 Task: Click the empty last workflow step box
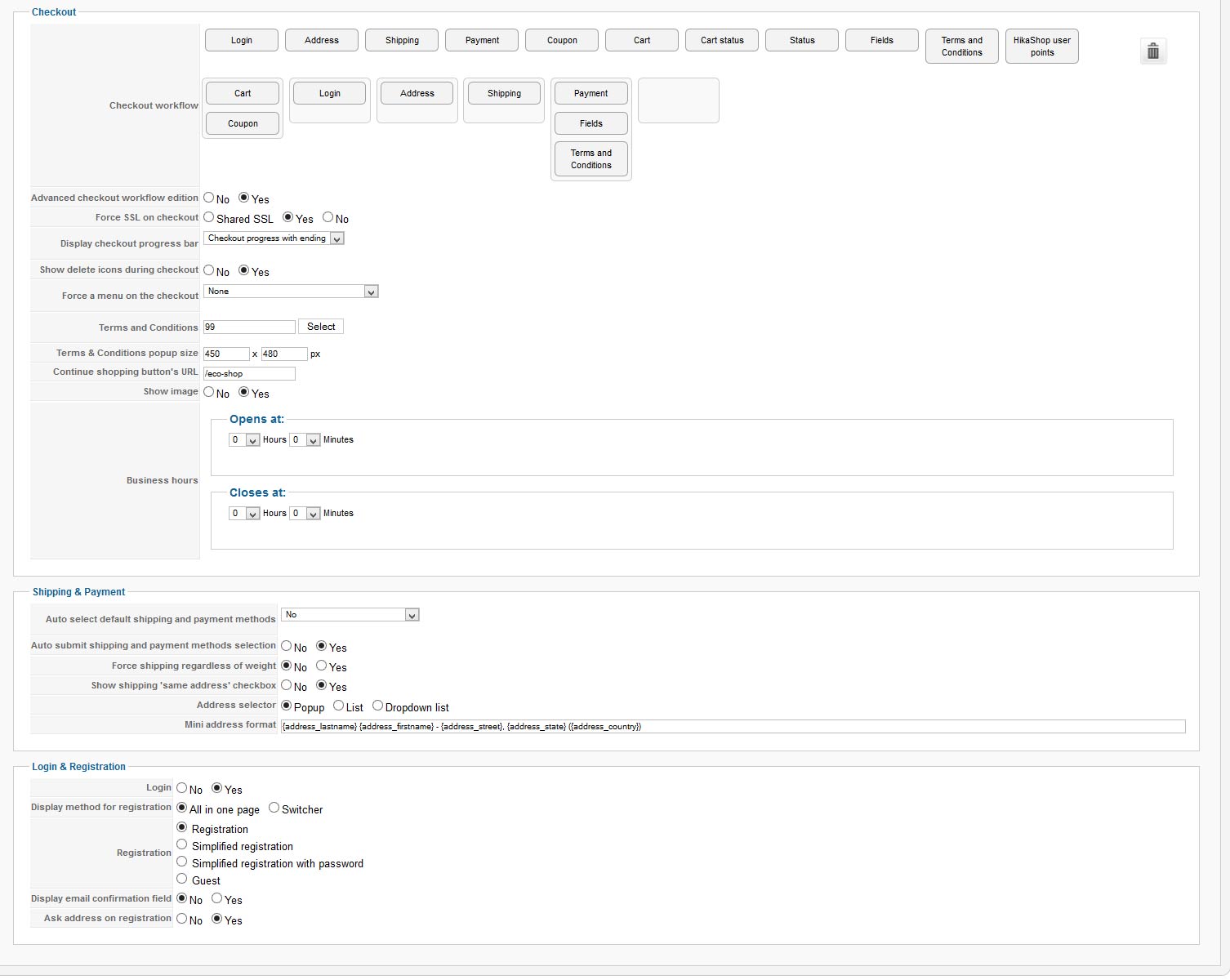click(679, 100)
